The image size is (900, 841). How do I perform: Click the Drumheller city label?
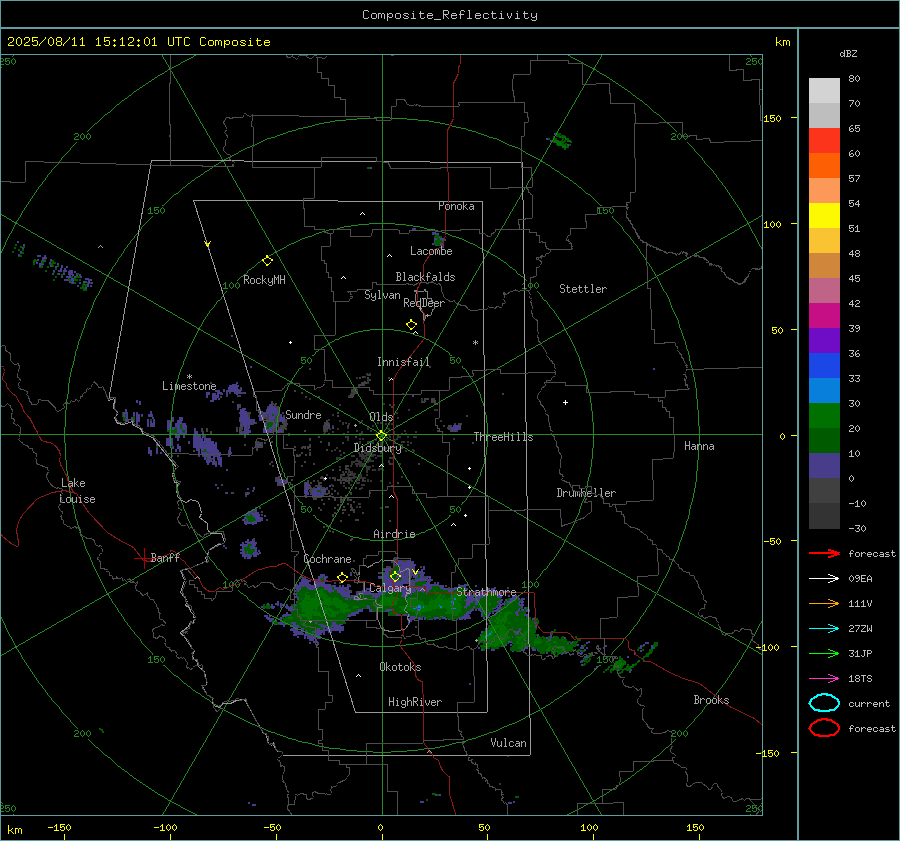pyautogui.click(x=586, y=493)
